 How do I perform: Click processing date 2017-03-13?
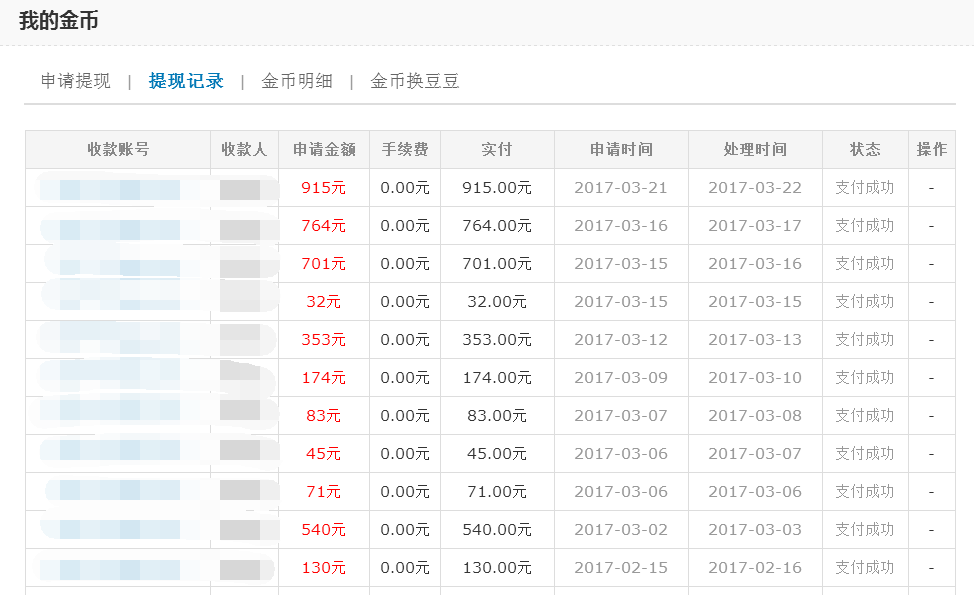point(755,340)
